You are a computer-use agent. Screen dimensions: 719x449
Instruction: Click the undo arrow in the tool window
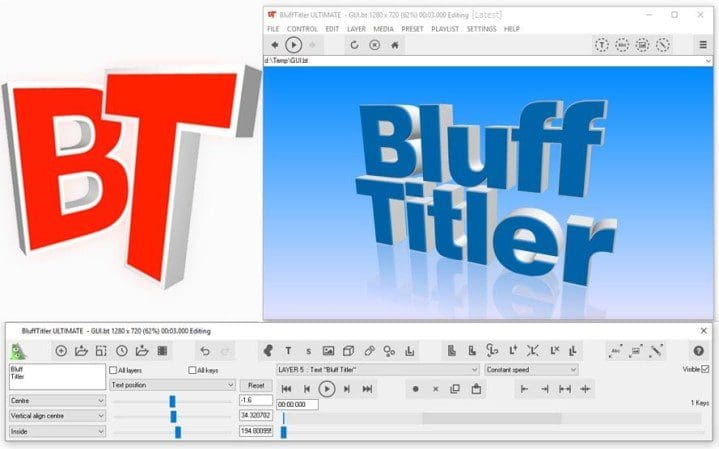coord(205,351)
